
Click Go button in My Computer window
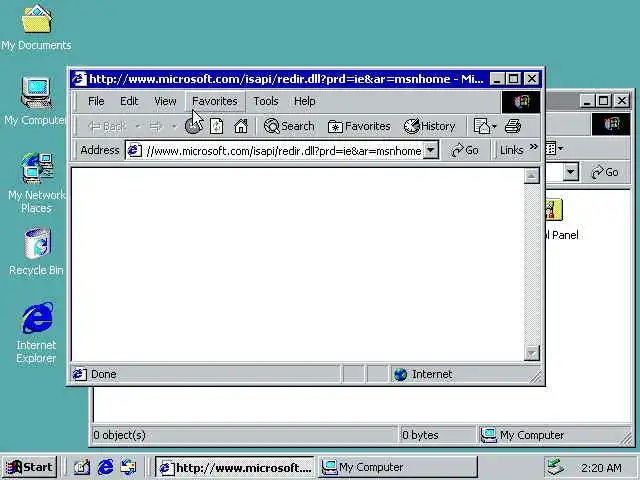click(x=605, y=172)
